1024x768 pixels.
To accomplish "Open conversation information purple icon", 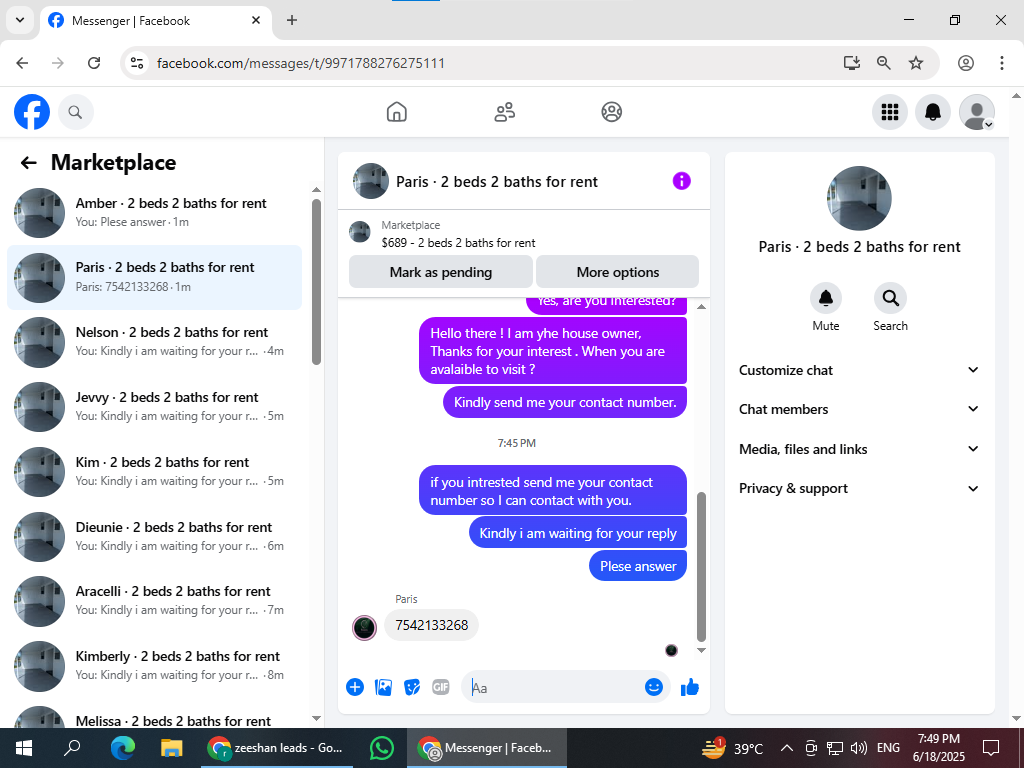I will (681, 181).
